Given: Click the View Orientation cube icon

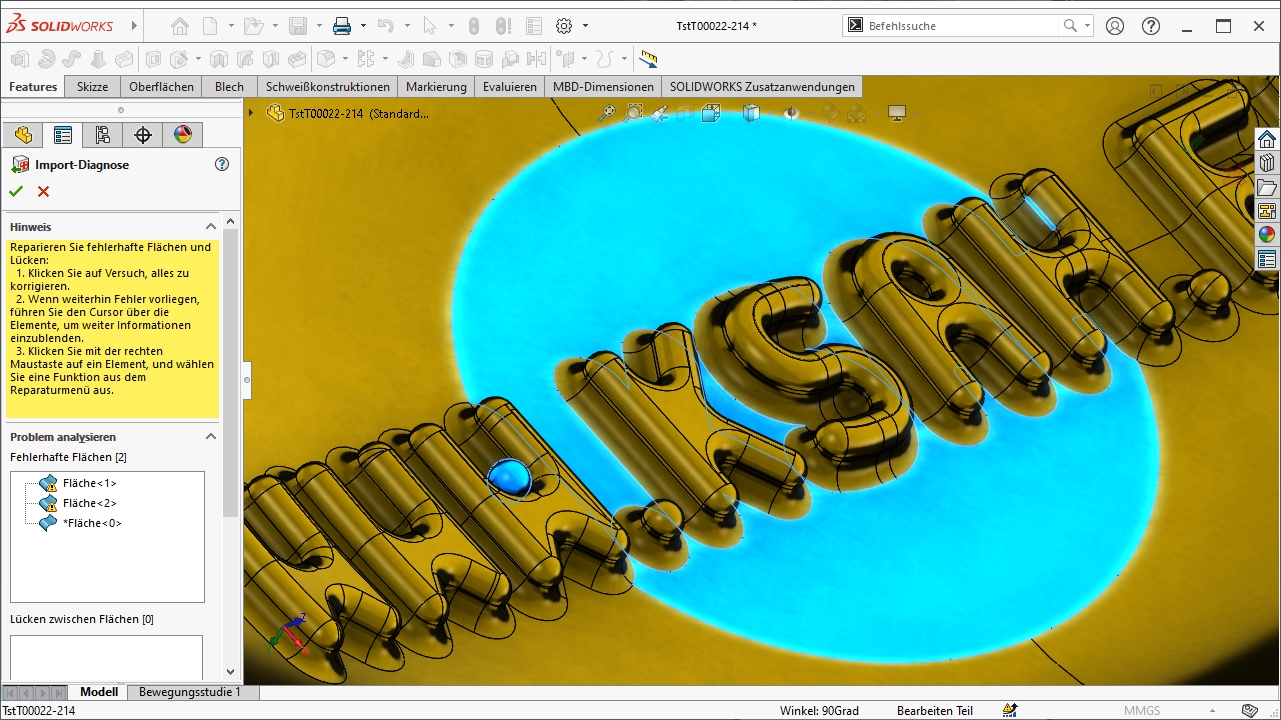Looking at the screenshot, I should pyautogui.click(x=711, y=114).
